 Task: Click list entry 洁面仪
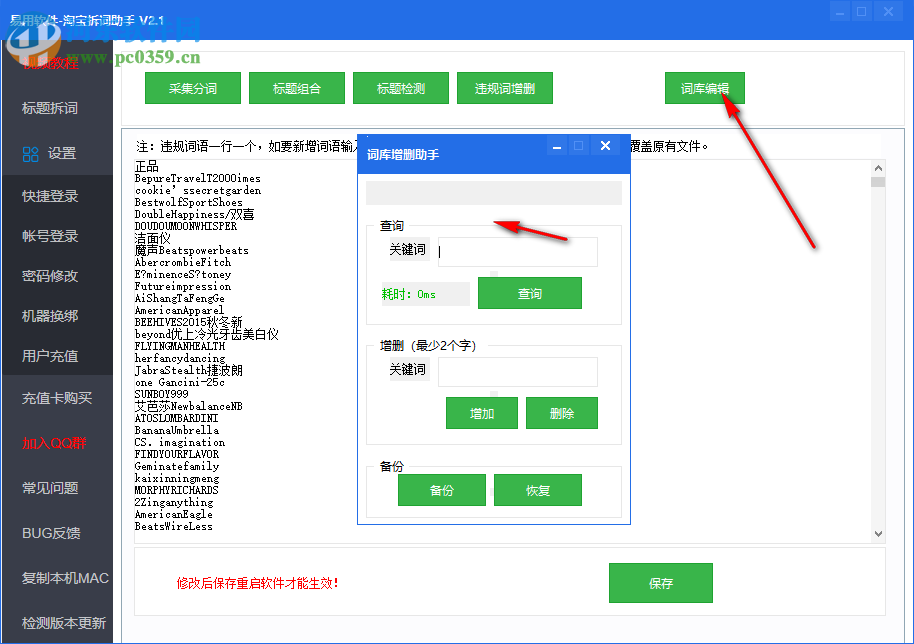[x=153, y=238]
